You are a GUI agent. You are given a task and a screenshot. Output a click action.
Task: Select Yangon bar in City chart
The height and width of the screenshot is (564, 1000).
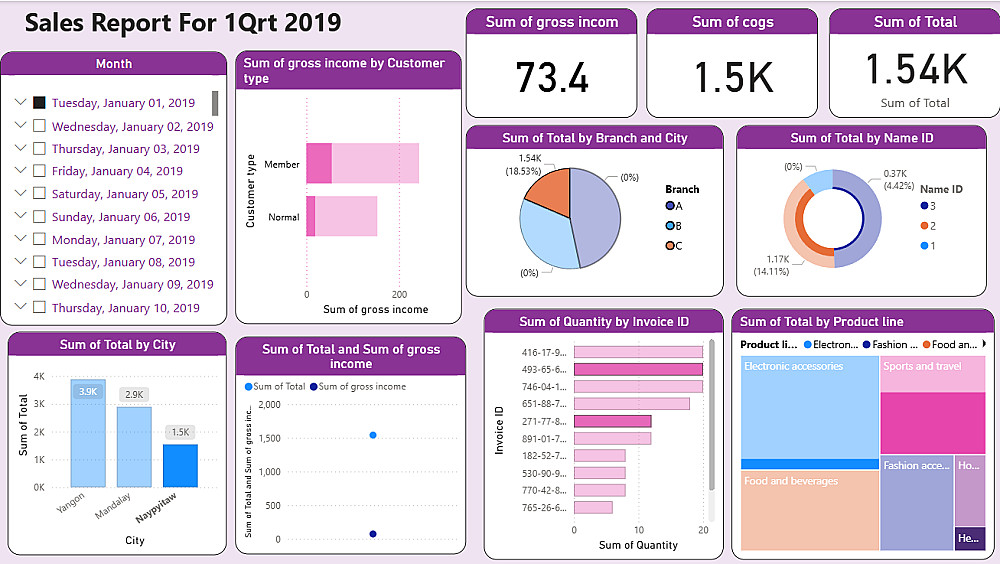coord(88,433)
